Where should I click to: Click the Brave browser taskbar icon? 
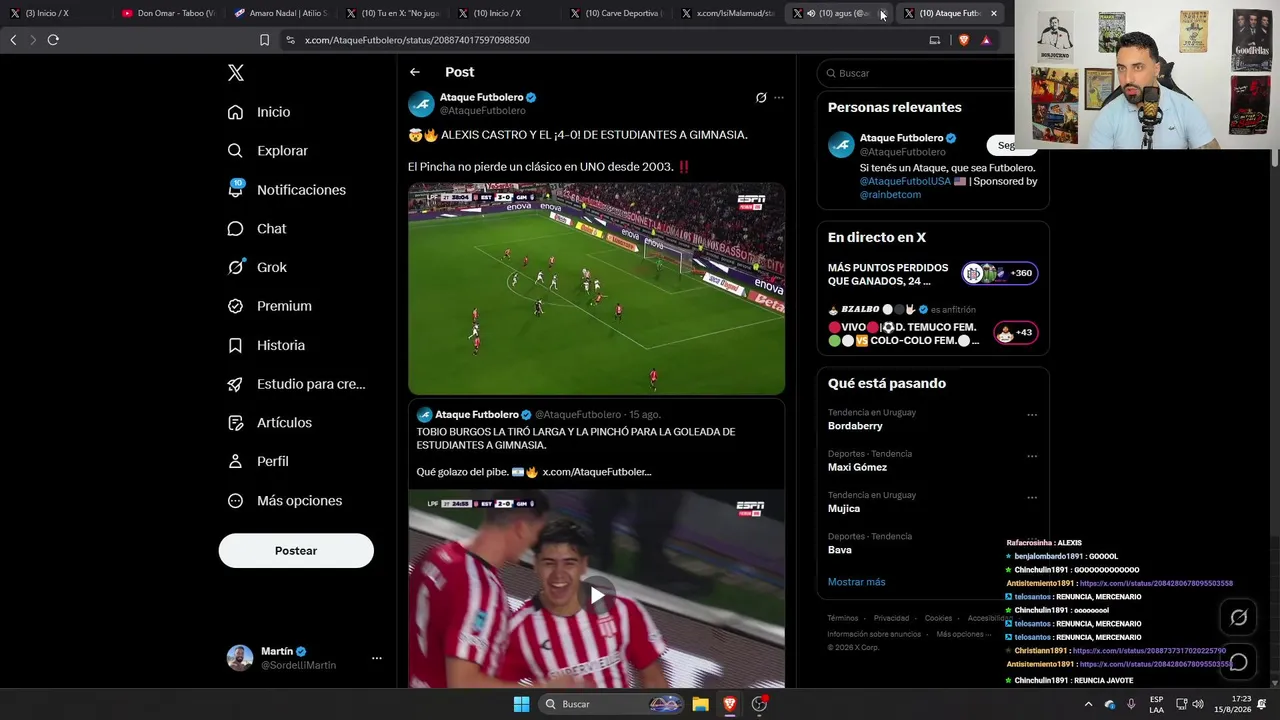tap(730, 704)
